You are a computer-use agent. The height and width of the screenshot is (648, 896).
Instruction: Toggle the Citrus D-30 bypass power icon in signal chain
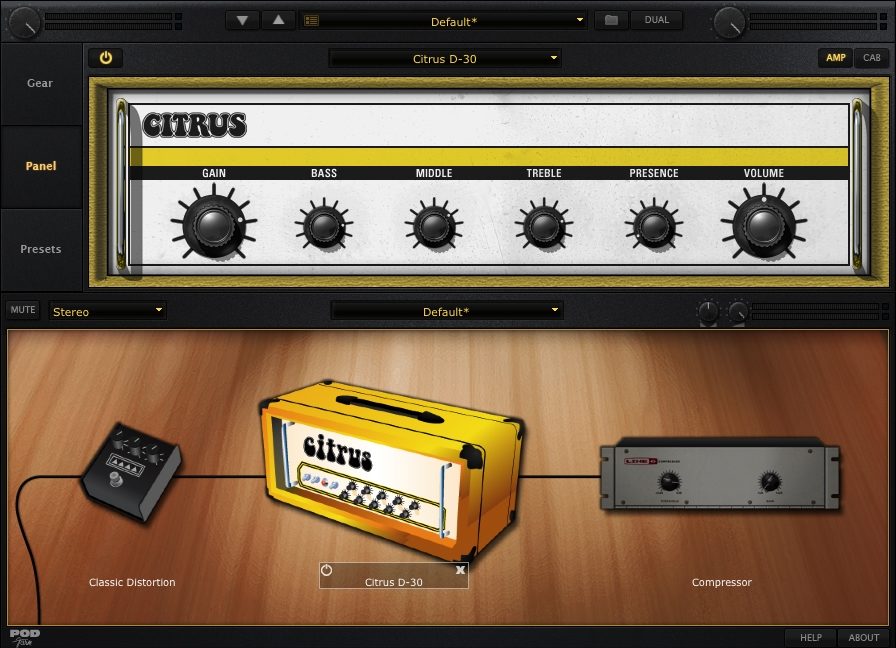(x=326, y=570)
